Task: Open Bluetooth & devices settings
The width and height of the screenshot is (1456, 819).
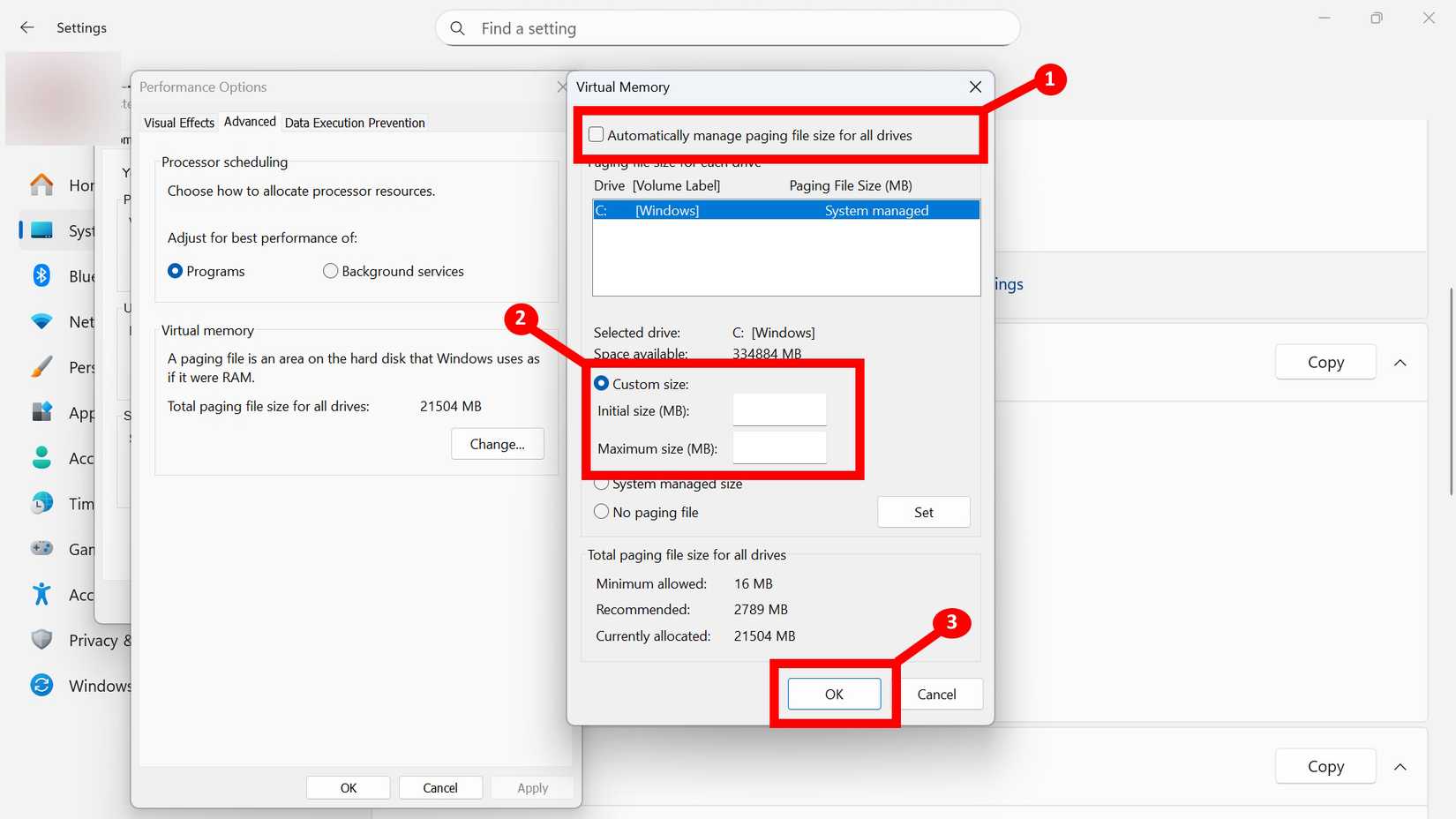Action: point(41,275)
